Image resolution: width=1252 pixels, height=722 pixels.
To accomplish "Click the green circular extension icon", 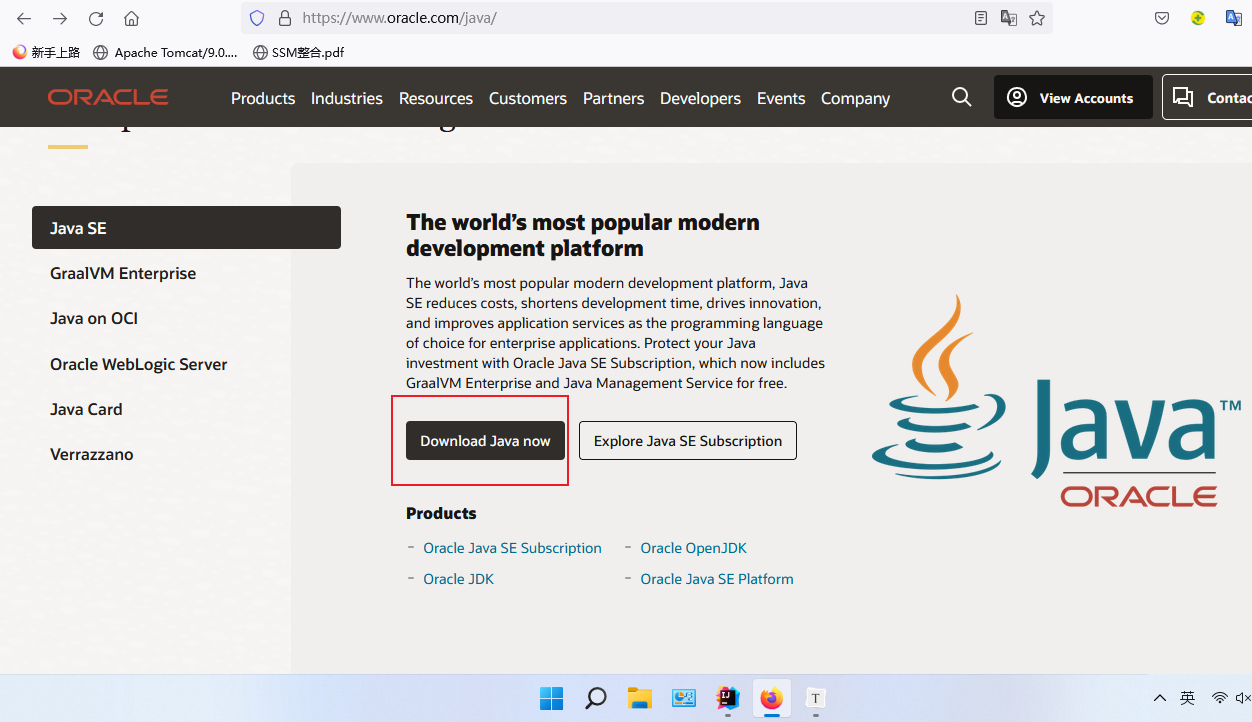I will click(1198, 18).
